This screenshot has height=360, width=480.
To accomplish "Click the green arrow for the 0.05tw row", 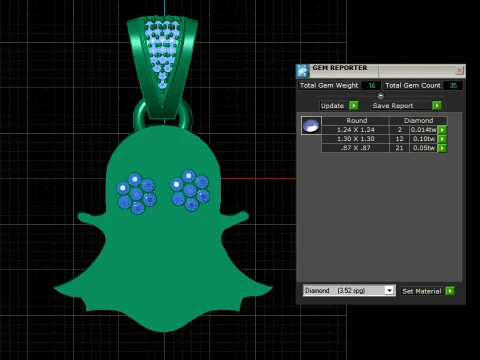I will point(442,148).
